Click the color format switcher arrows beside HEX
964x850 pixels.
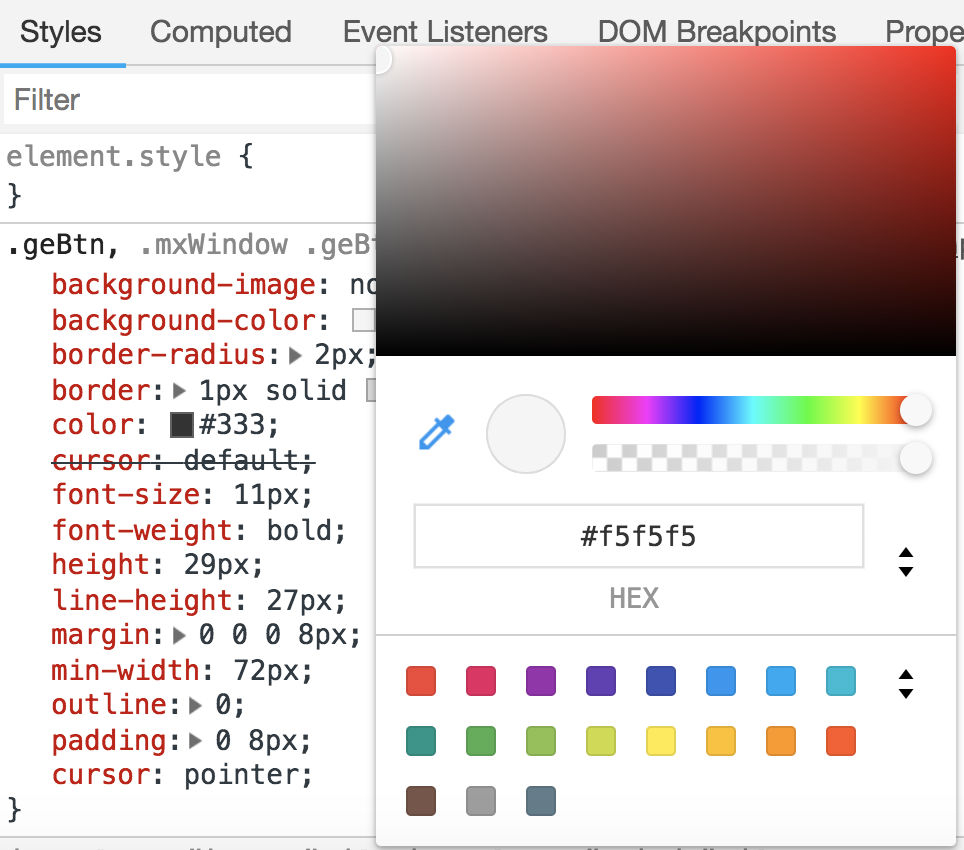point(905,562)
